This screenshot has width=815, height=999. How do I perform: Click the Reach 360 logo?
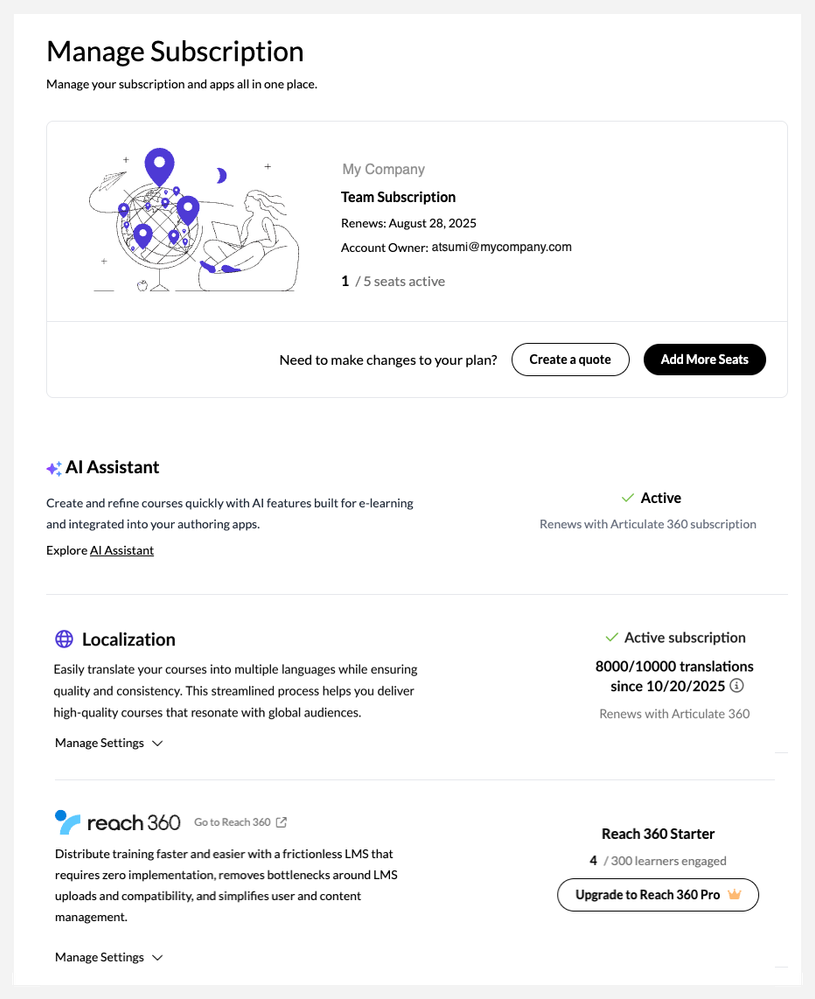pos(118,822)
